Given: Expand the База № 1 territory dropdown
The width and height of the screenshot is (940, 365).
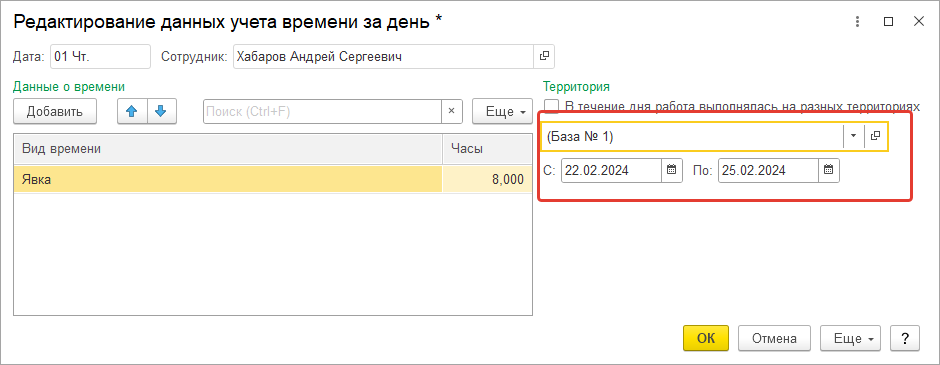Looking at the screenshot, I should (854, 137).
